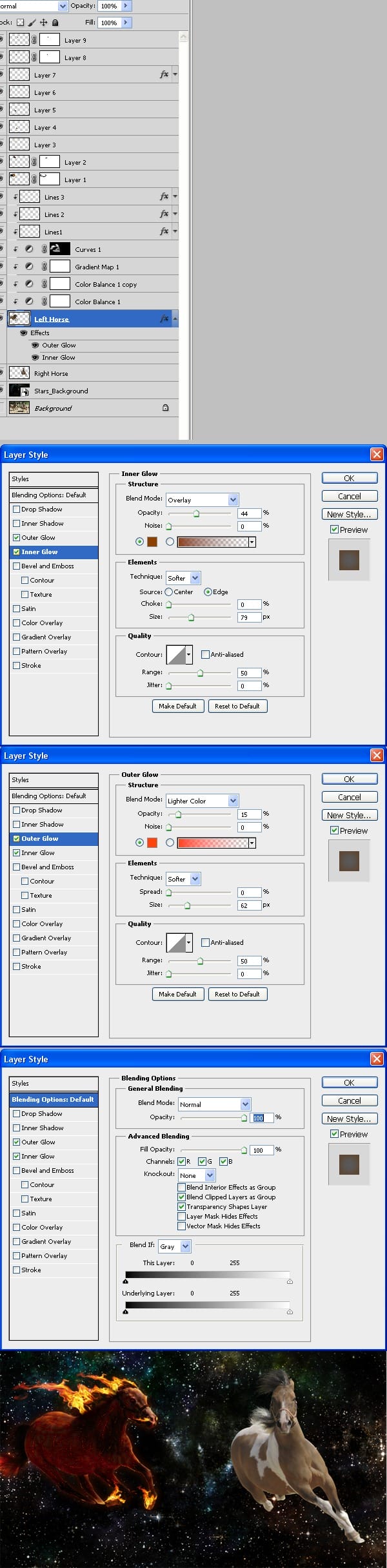This screenshot has height=1568, width=387.
Task: Click the lock image pixels brush icon
Action: (32, 23)
